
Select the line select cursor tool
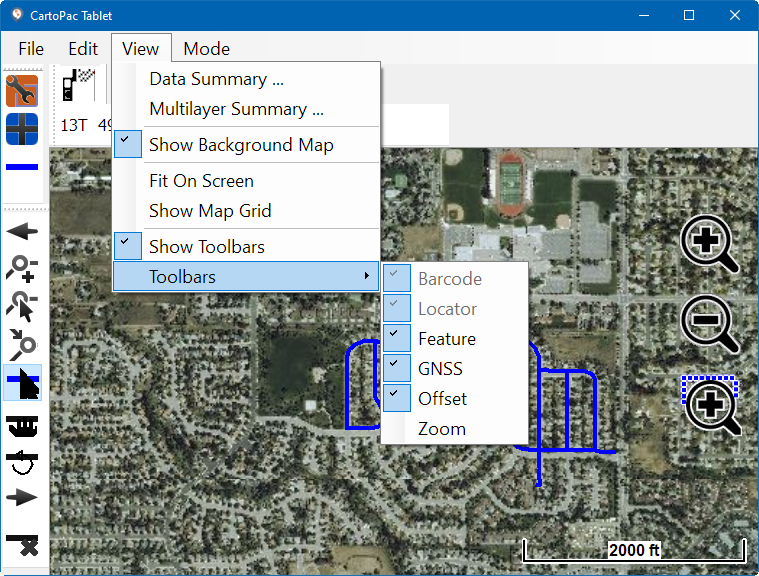pyautogui.click(x=22, y=383)
